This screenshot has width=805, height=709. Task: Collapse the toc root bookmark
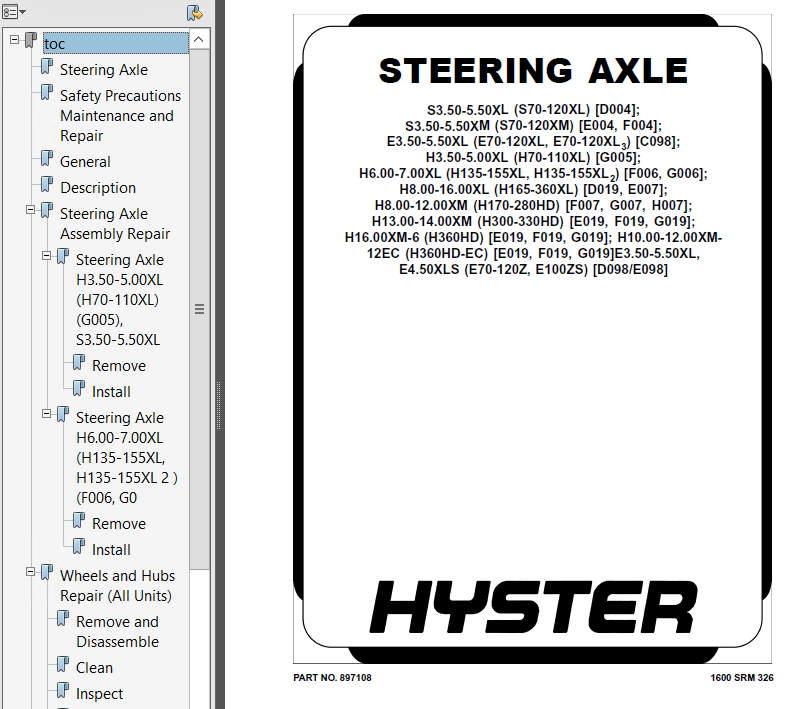(14, 40)
